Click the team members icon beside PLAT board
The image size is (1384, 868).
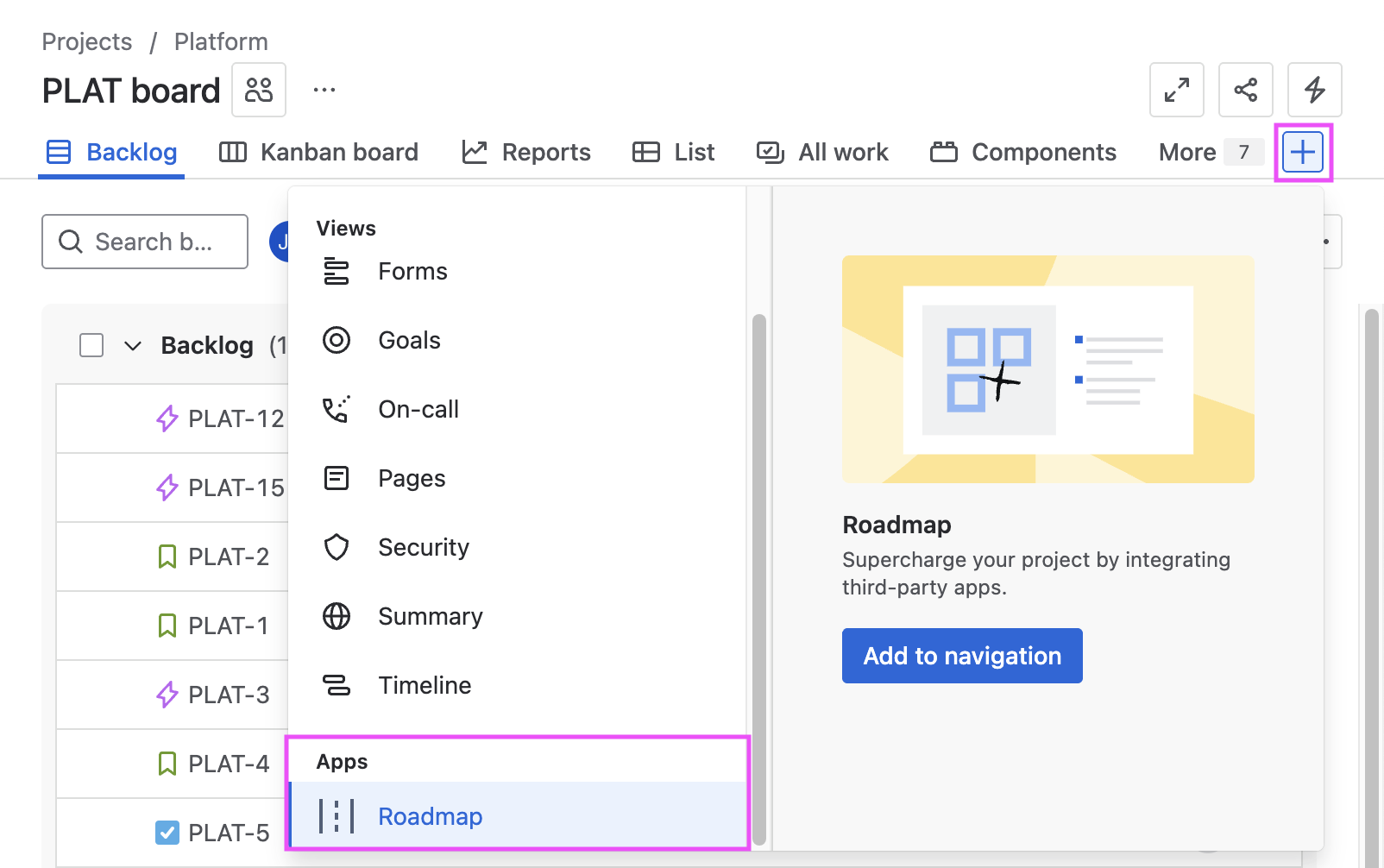[x=258, y=90]
